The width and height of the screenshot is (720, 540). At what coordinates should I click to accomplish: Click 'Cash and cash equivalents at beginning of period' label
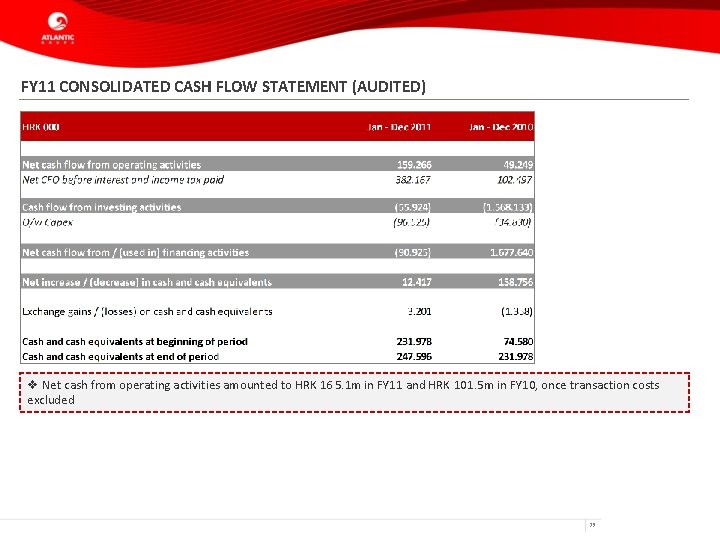click(135, 342)
